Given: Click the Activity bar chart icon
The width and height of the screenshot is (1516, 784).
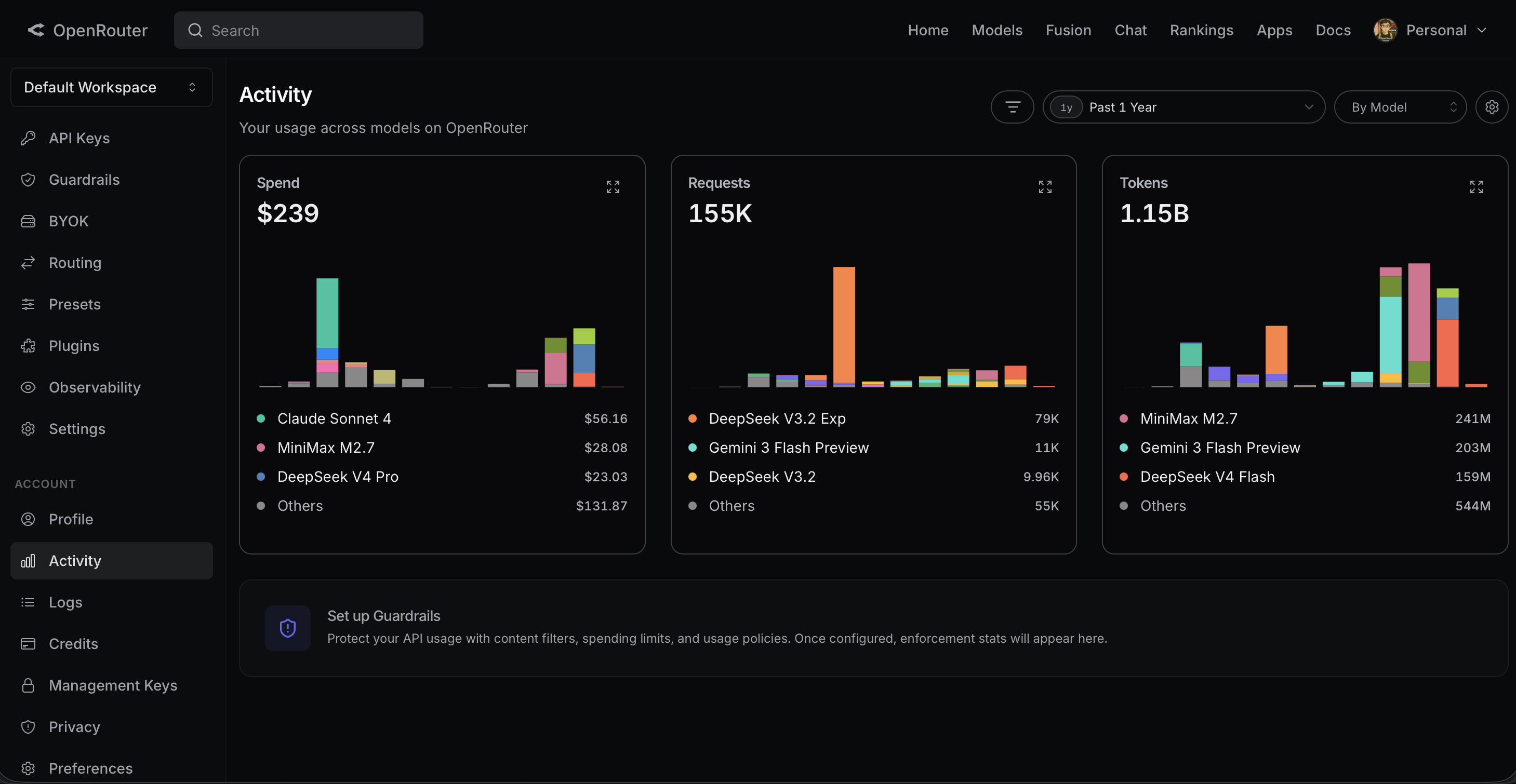Looking at the screenshot, I should 28,561.
